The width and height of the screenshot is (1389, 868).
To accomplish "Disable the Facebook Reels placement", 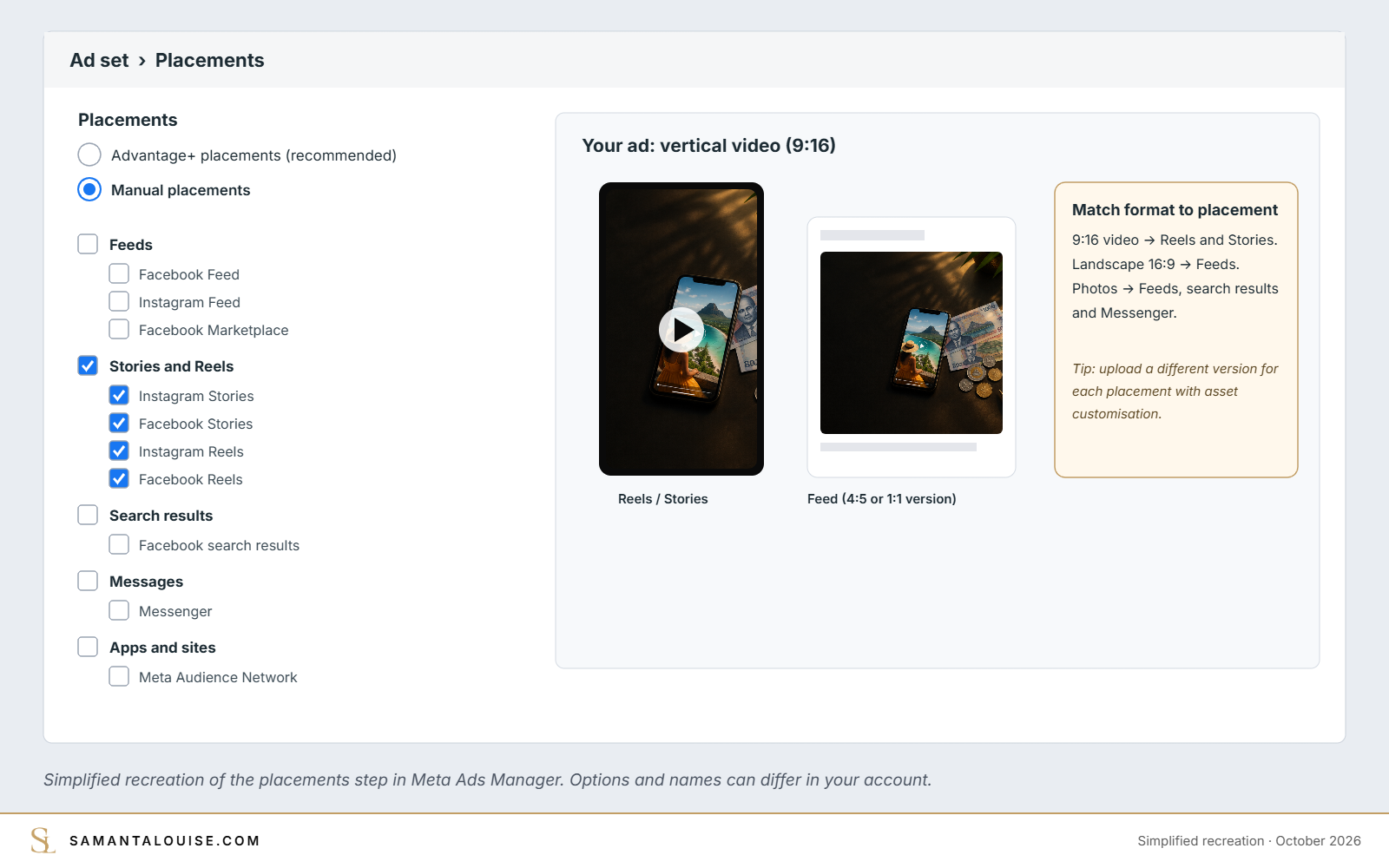I will (x=119, y=478).
